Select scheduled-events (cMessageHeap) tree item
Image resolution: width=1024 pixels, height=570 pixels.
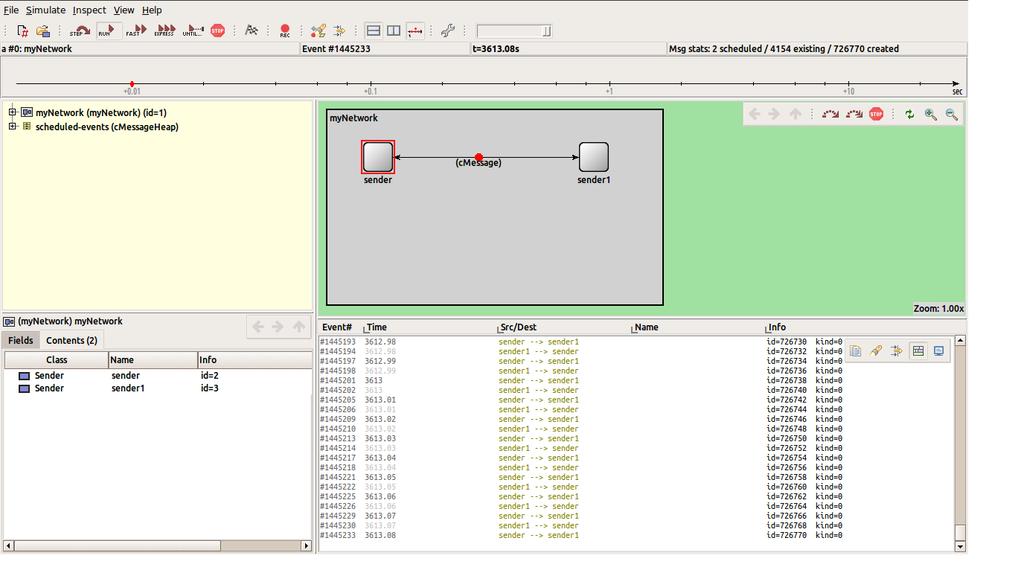coord(107,127)
